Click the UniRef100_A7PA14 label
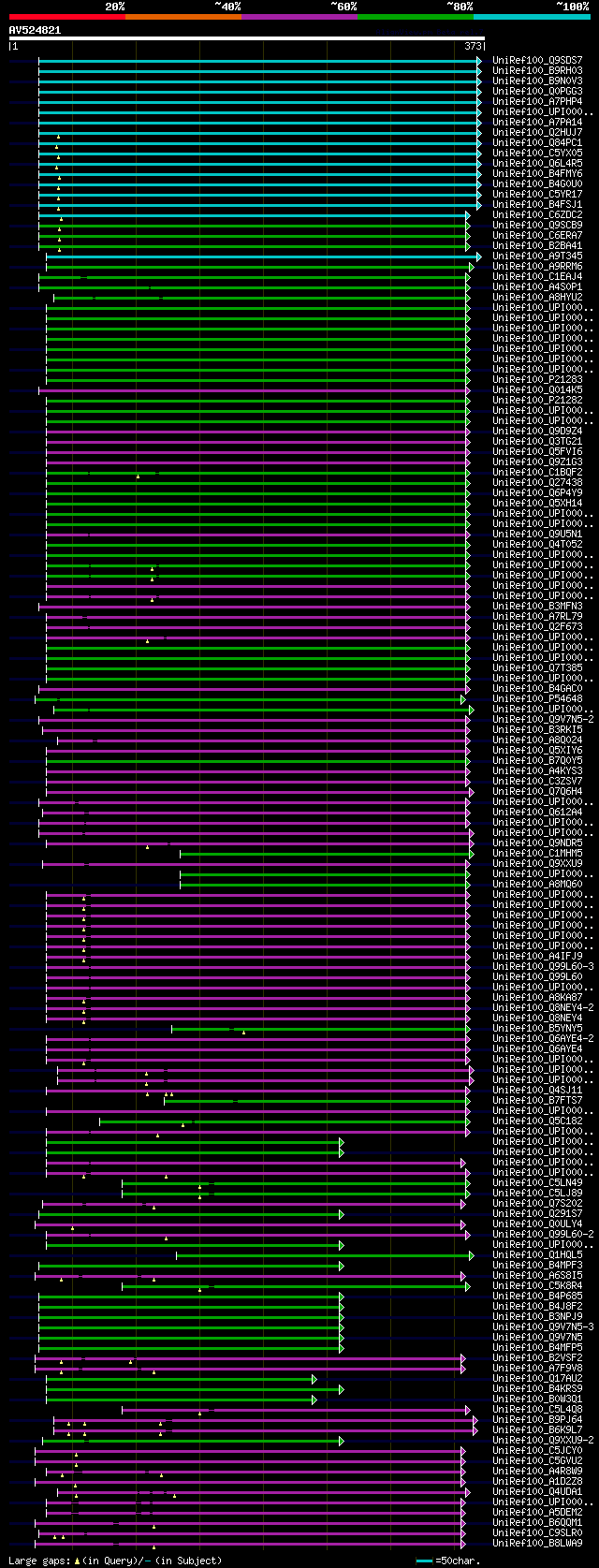Viewport: 599px width, 1568px height. [x=537, y=123]
